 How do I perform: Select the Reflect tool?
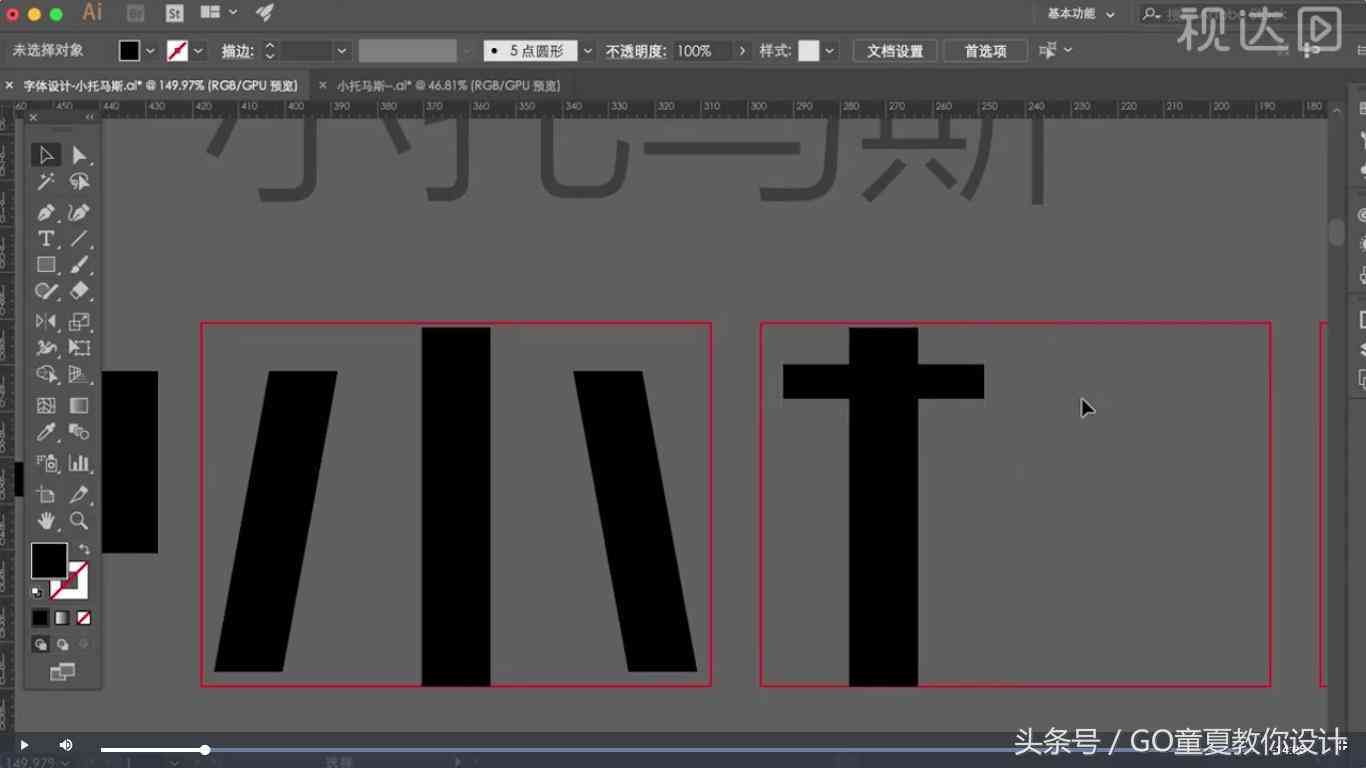click(x=46, y=321)
